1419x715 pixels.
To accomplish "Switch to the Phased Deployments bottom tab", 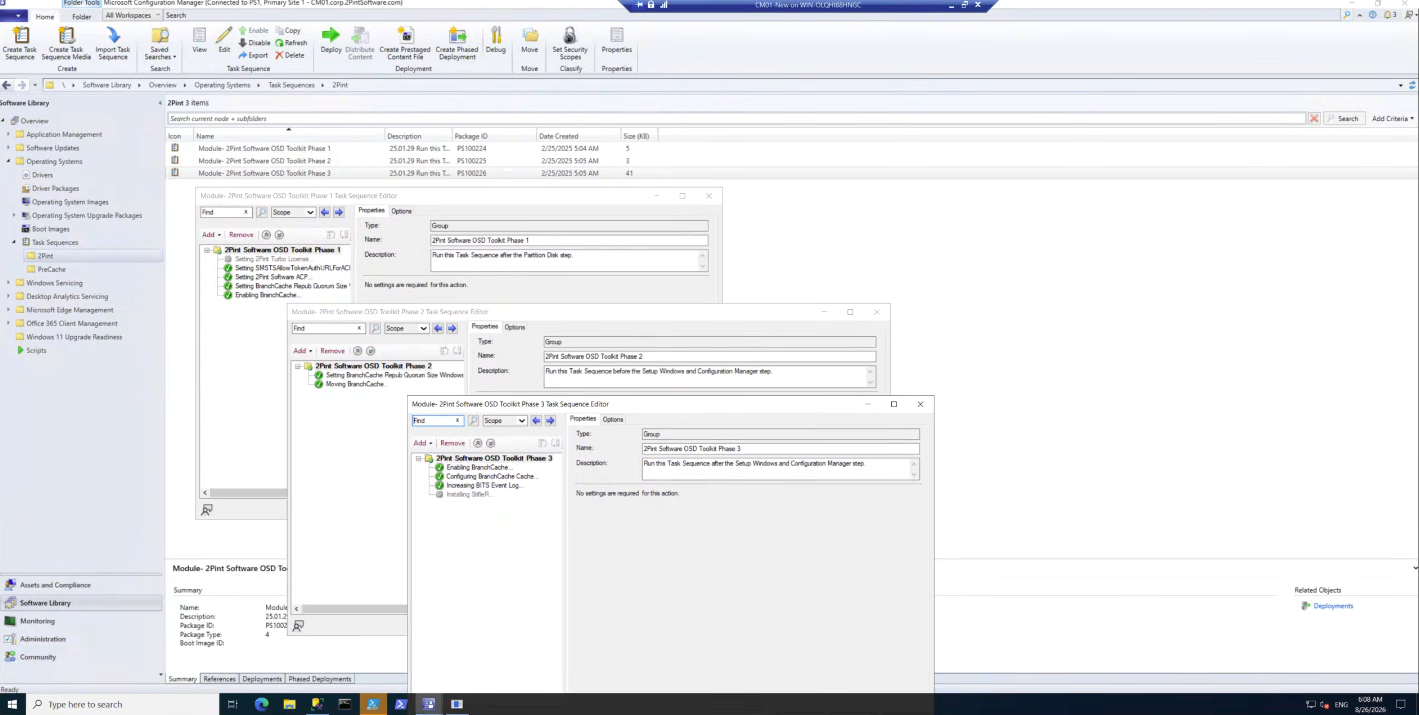I will (x=319, y=679).
